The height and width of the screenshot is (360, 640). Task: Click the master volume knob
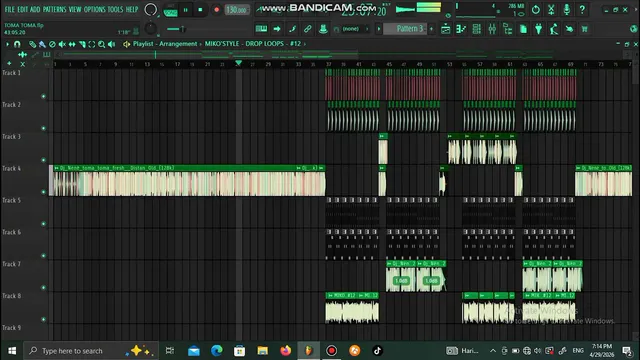click(151, 9)
